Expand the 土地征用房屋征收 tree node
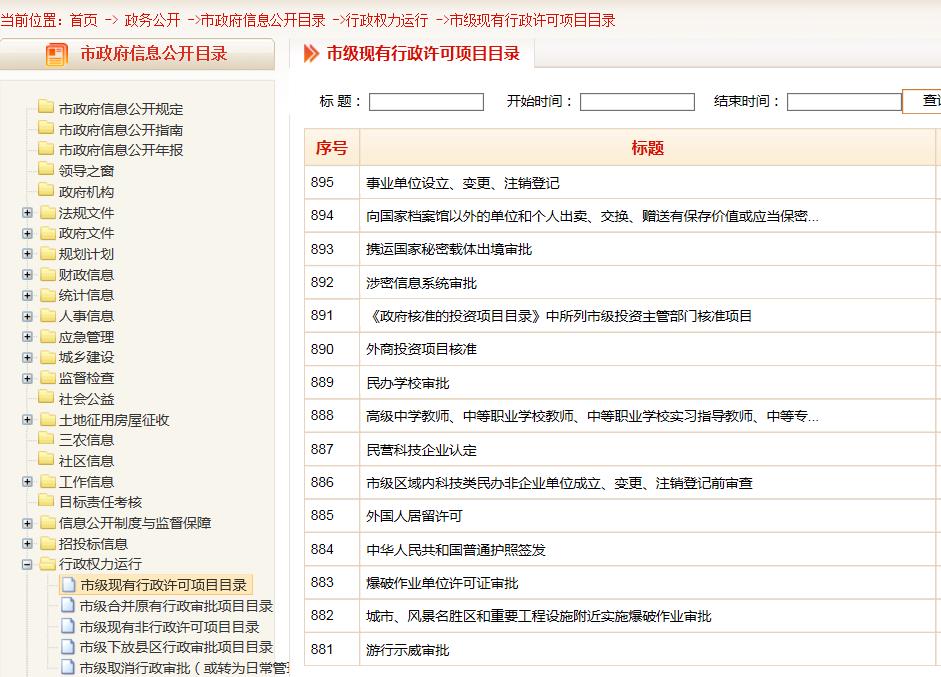 (x=27, y=420)
